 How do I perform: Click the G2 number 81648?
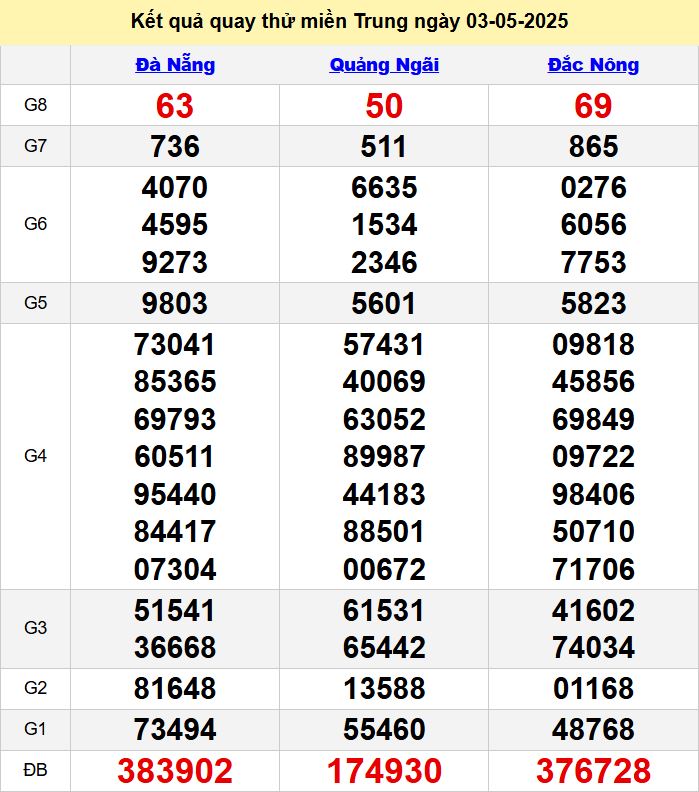(x=175, y=688)
